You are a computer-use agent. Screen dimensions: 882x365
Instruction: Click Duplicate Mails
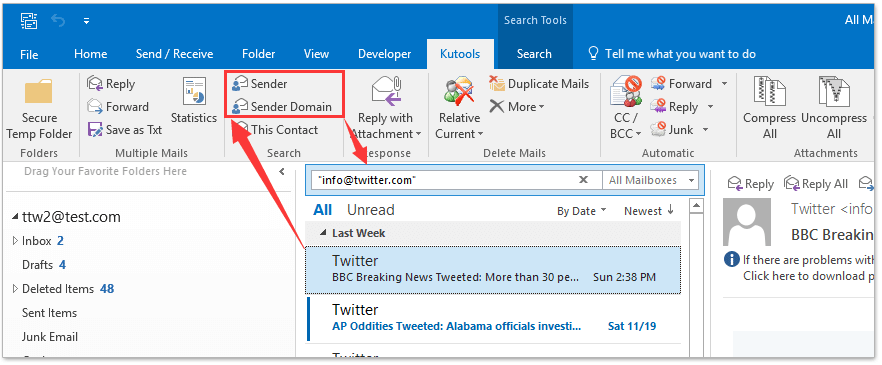pos(539,84)
